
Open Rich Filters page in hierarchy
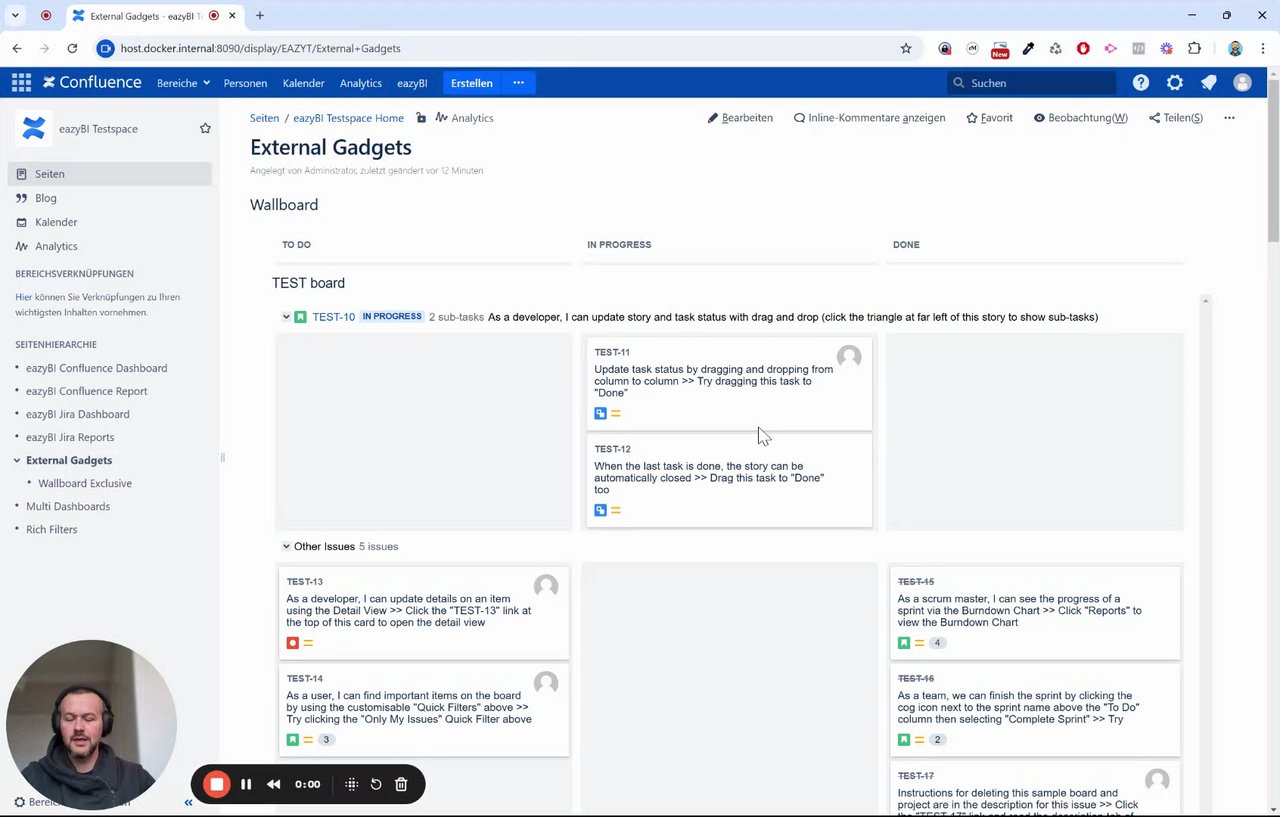(51, 529)
